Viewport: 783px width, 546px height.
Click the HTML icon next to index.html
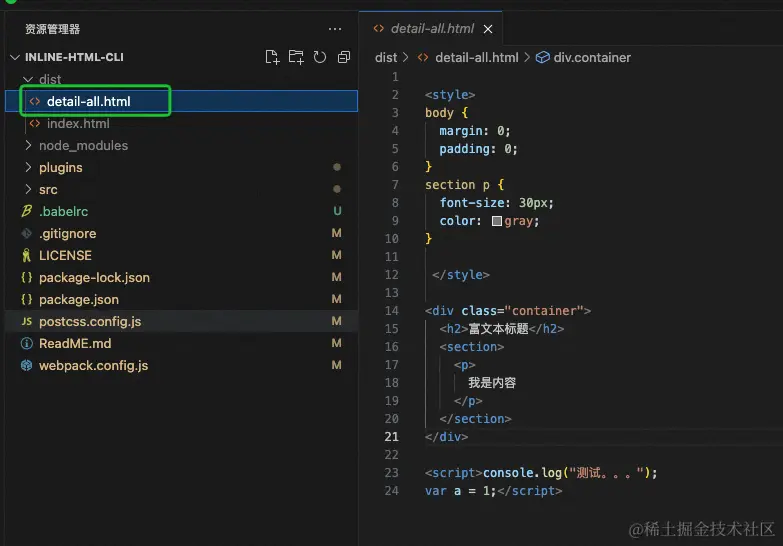[34, 123]
